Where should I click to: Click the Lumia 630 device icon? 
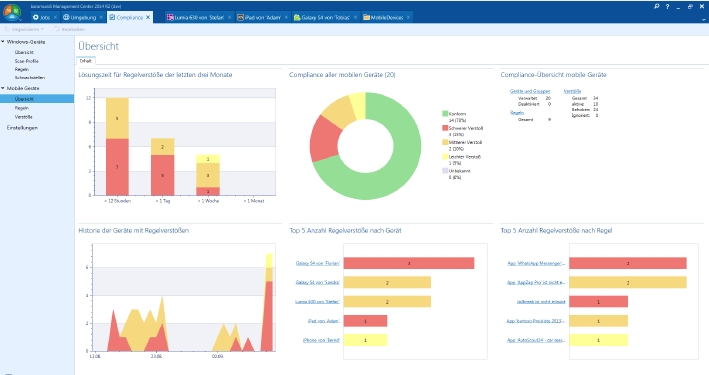click(x=170, y=17)
